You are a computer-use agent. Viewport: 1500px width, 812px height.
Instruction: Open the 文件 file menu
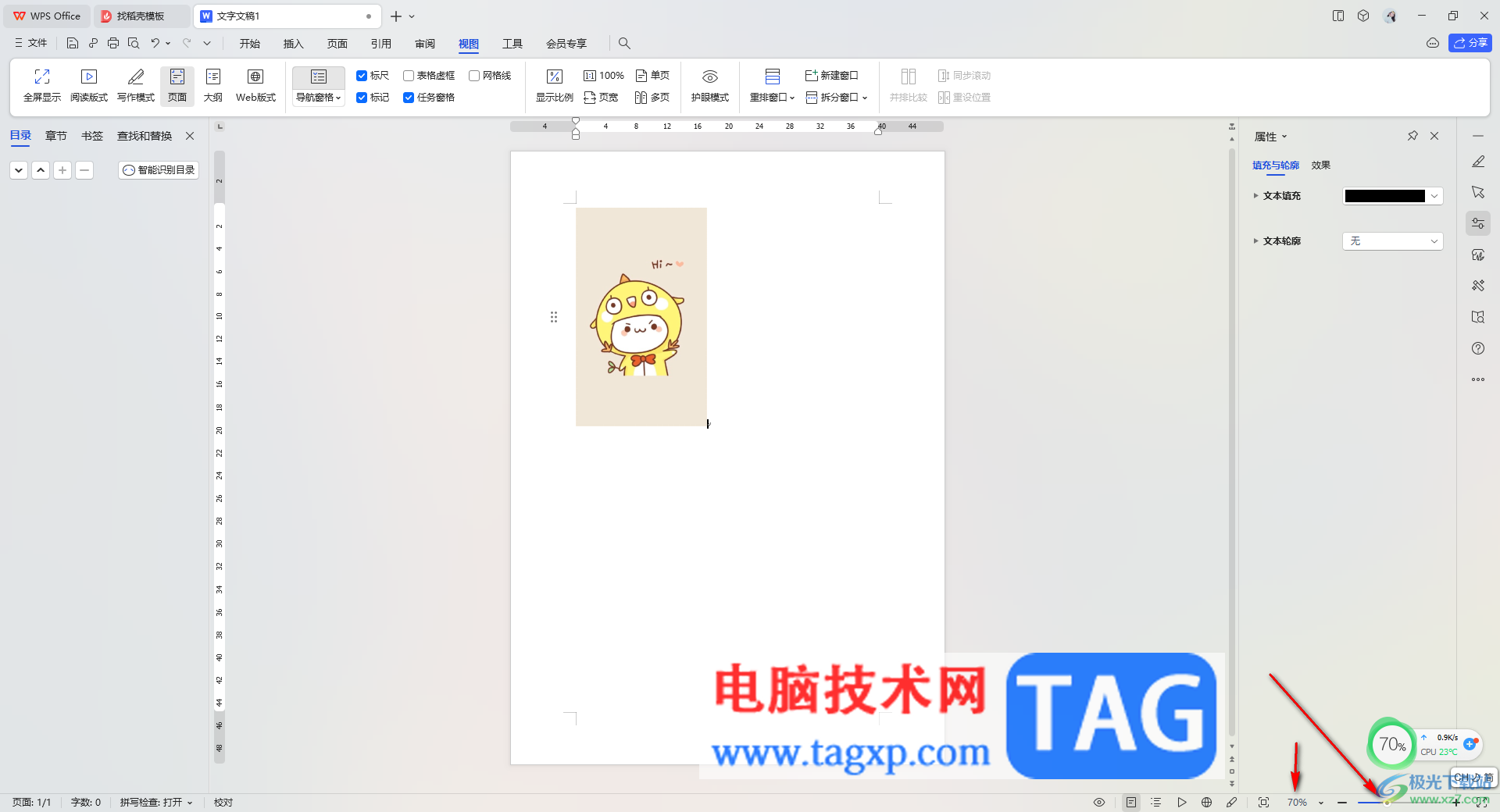tap(31, 44)
